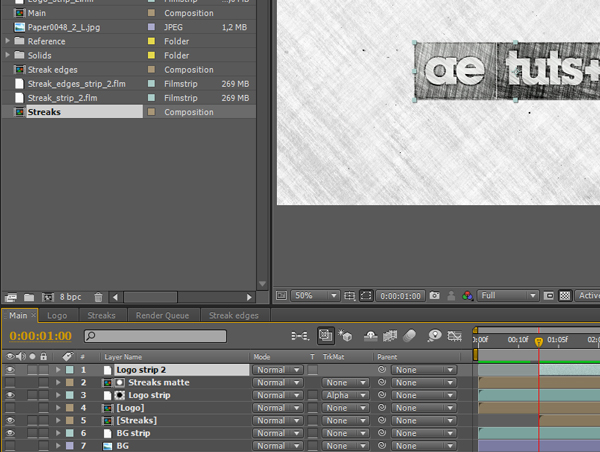Open the grid and guide options icon
This screenshot has width=600, height=452.
(349, 295)
